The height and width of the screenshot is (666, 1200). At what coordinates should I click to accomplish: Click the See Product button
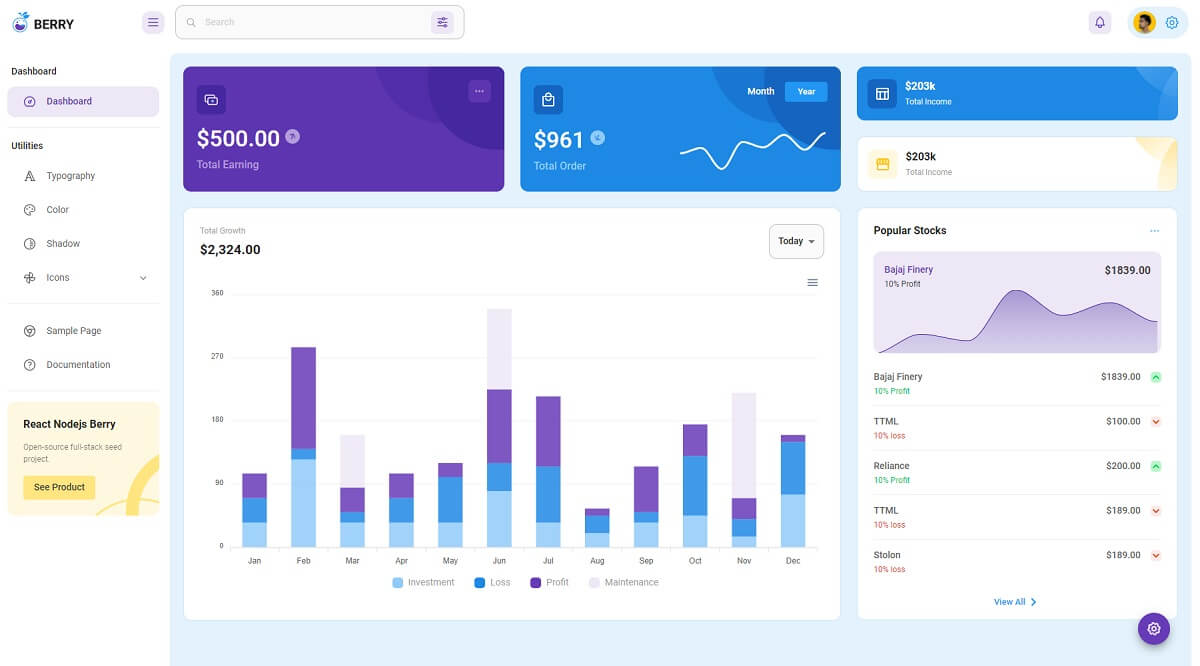point(58,487)
